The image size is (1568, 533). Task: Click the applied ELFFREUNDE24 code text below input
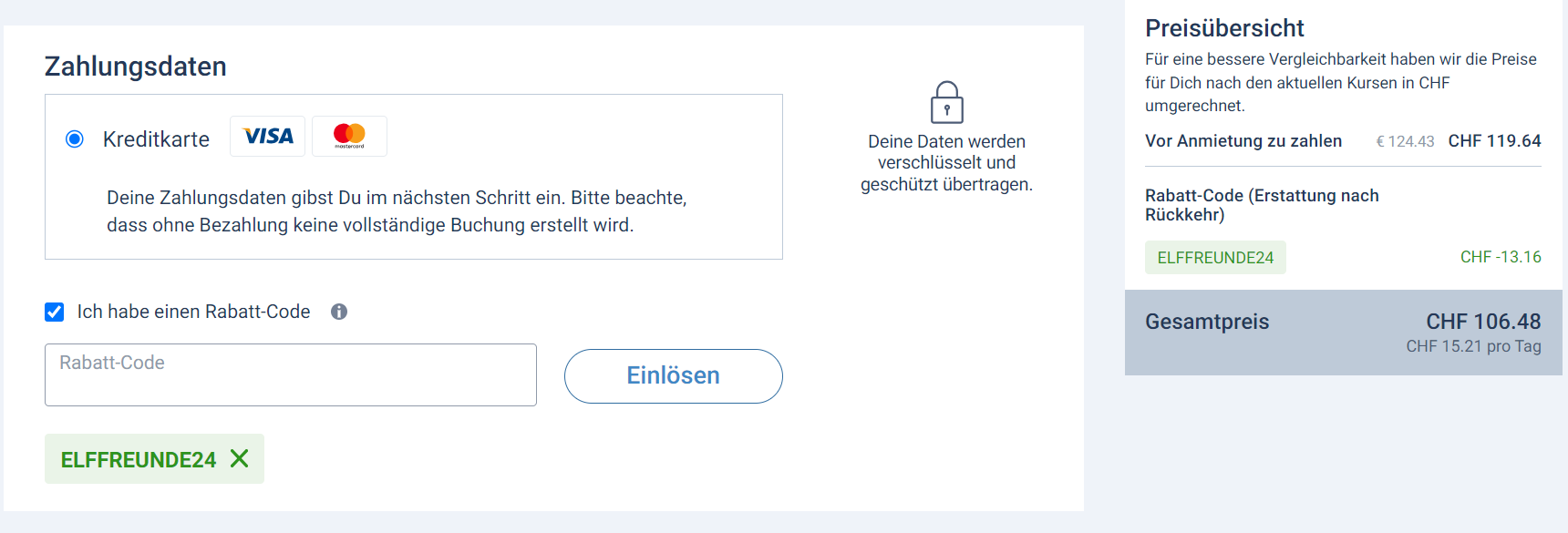click(x=139, y=460)
